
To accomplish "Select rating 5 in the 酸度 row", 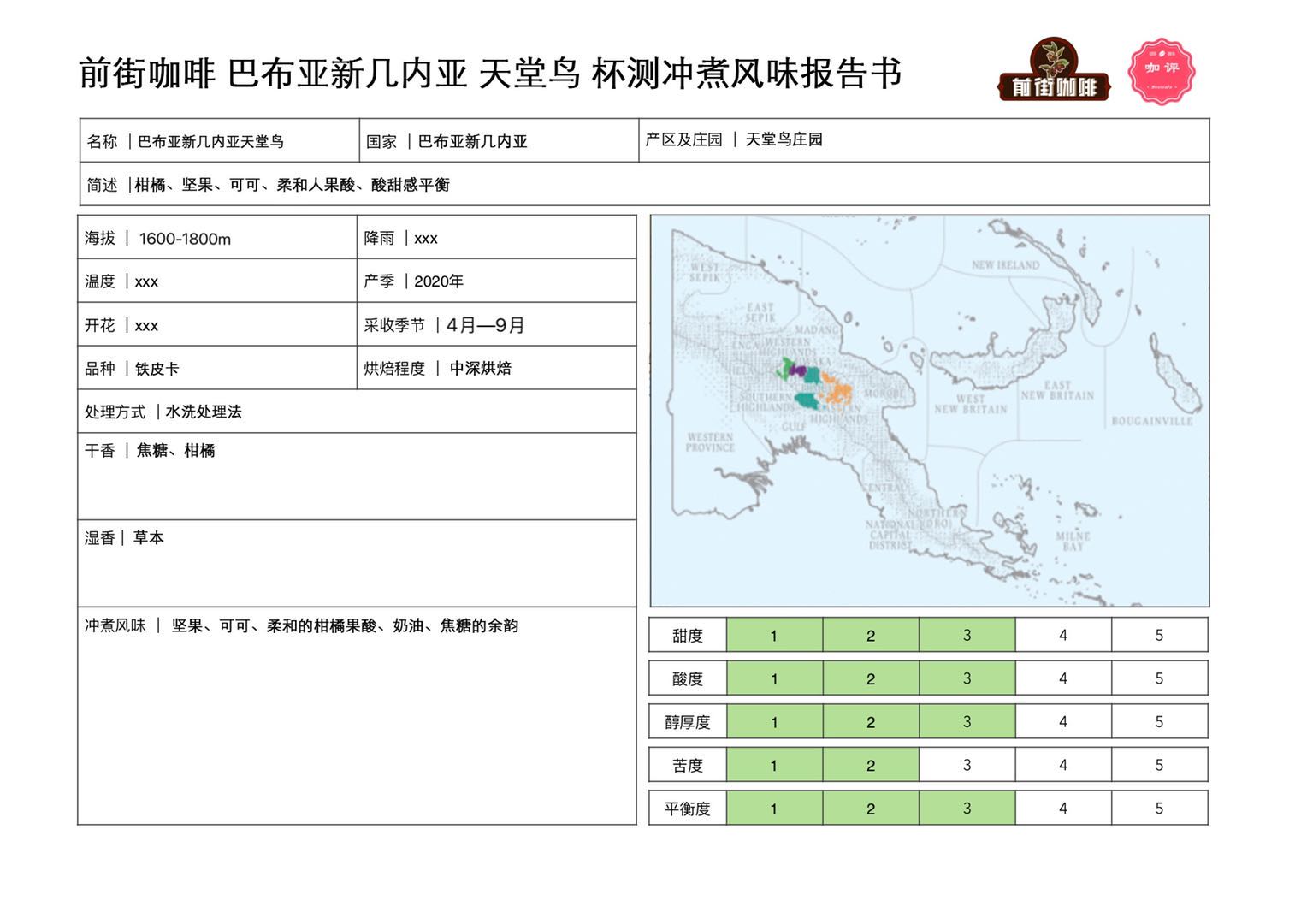I will point(1159,678).
